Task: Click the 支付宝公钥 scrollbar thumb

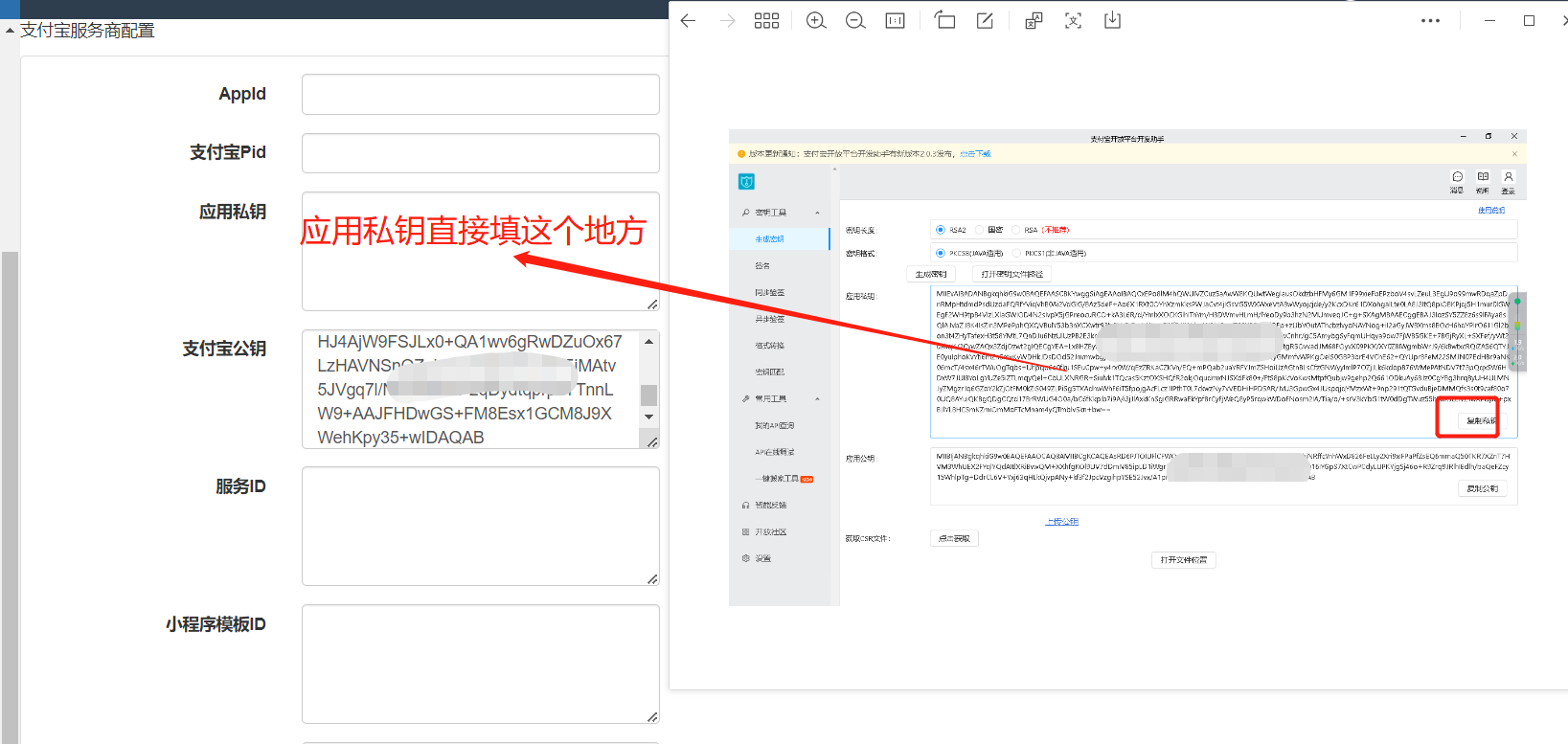Action: click(x=649, y=395)
